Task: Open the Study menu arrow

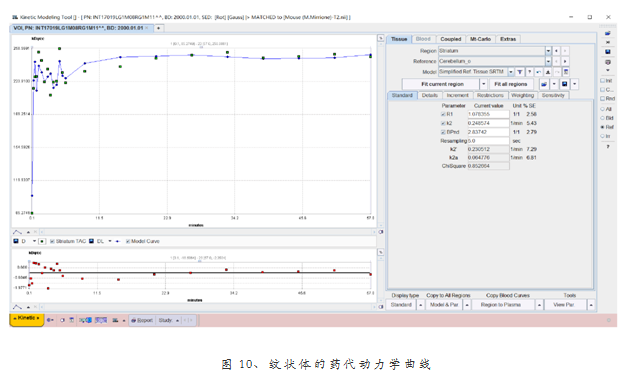Action: coord(178,321)
